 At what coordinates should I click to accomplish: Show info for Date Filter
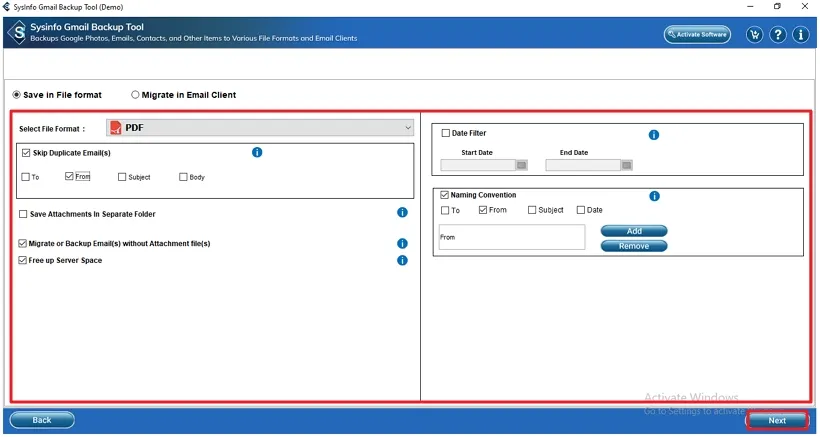654,135
